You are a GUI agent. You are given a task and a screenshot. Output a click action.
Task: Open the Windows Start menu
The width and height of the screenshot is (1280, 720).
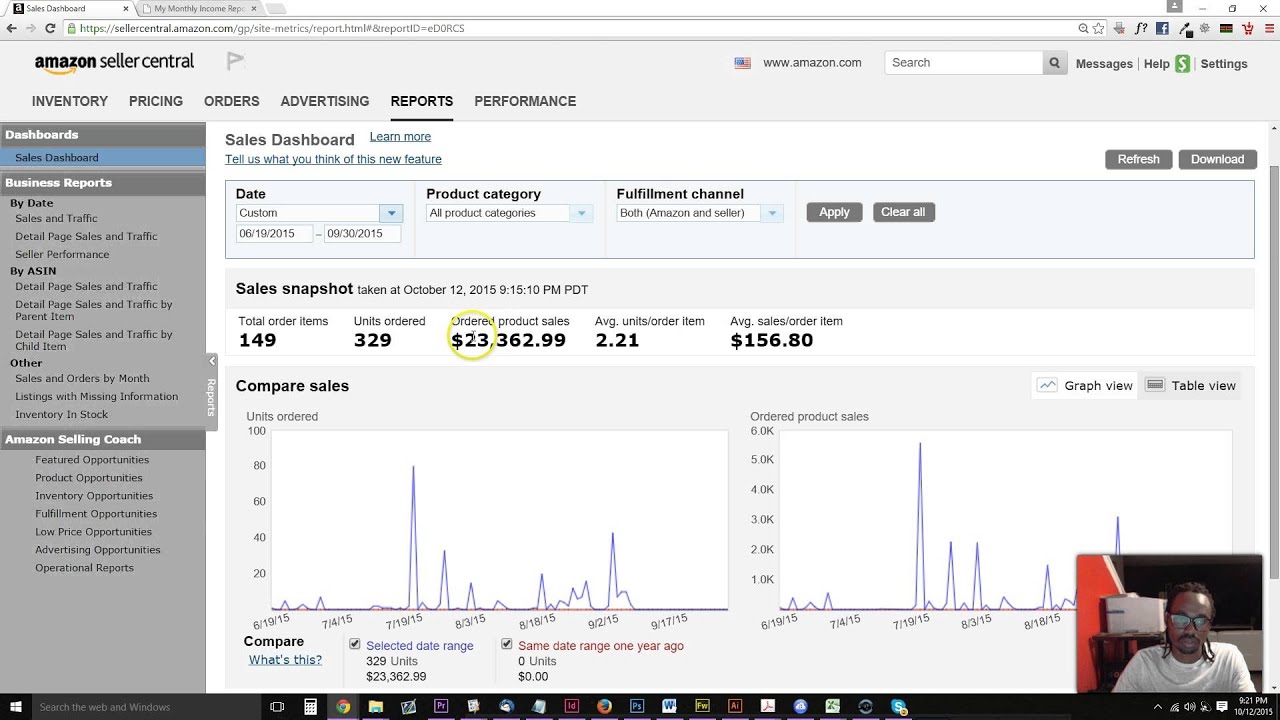16,707
